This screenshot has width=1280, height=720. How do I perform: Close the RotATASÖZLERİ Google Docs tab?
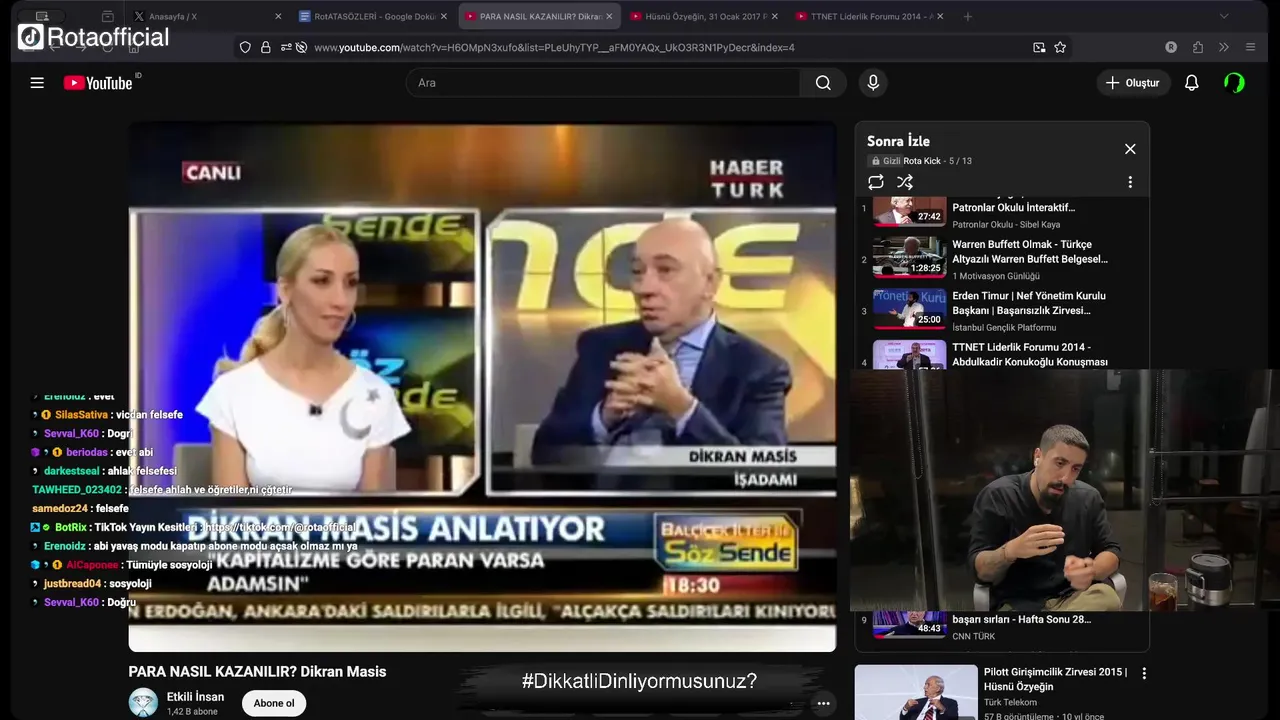pos(443,16)
